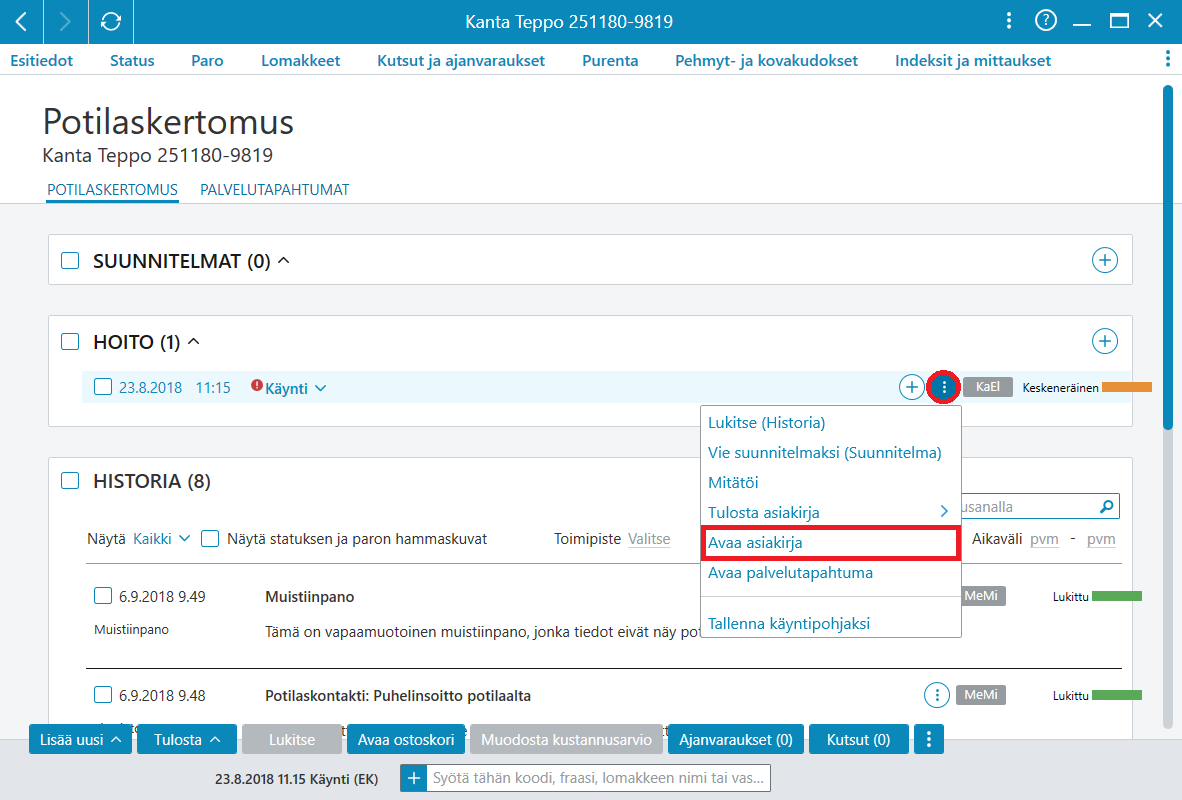Click red warning icon beside Käynti
Viewport: 1182px width, 800px height.
coord(256,385)
